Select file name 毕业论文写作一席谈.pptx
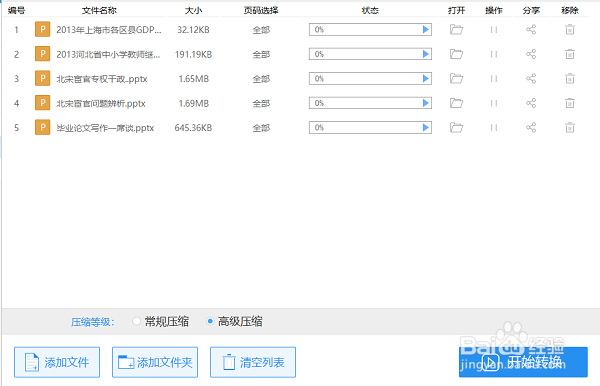This screenshot has height=386, width=600. click(105, 128)
